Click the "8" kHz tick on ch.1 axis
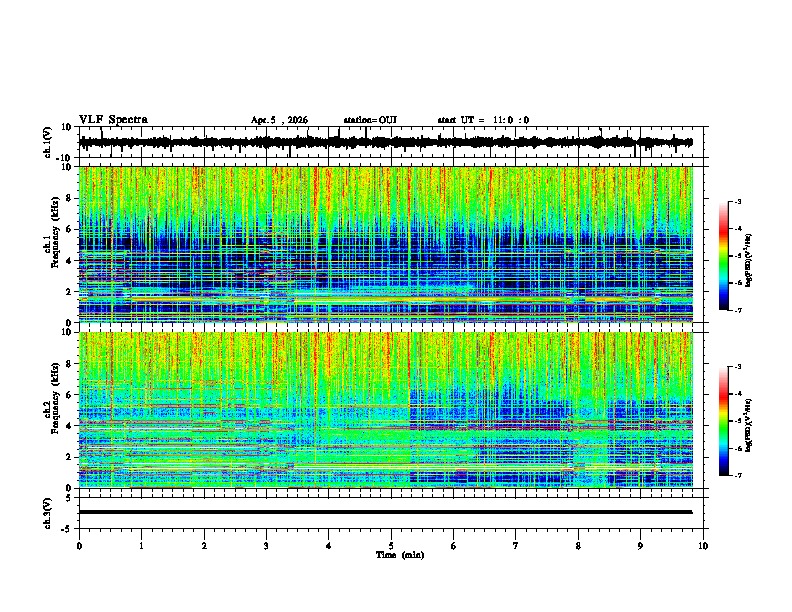Image resolution: width=792 pixels, height=612 pixels. (68, 198)
